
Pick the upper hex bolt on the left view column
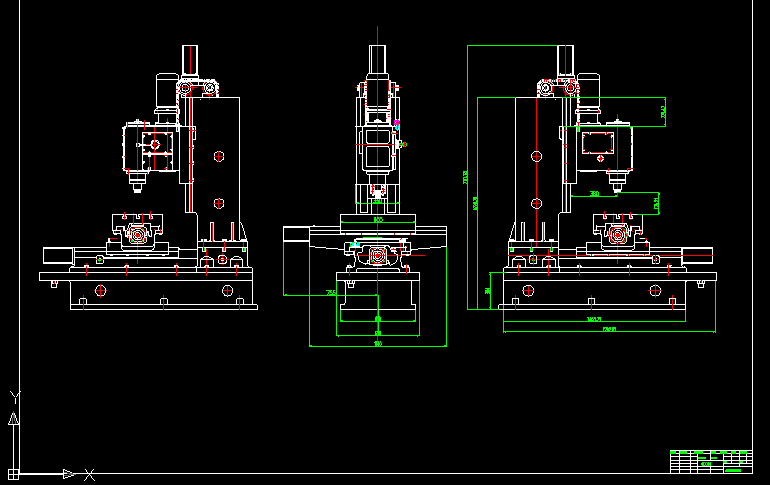pos(218,156)
